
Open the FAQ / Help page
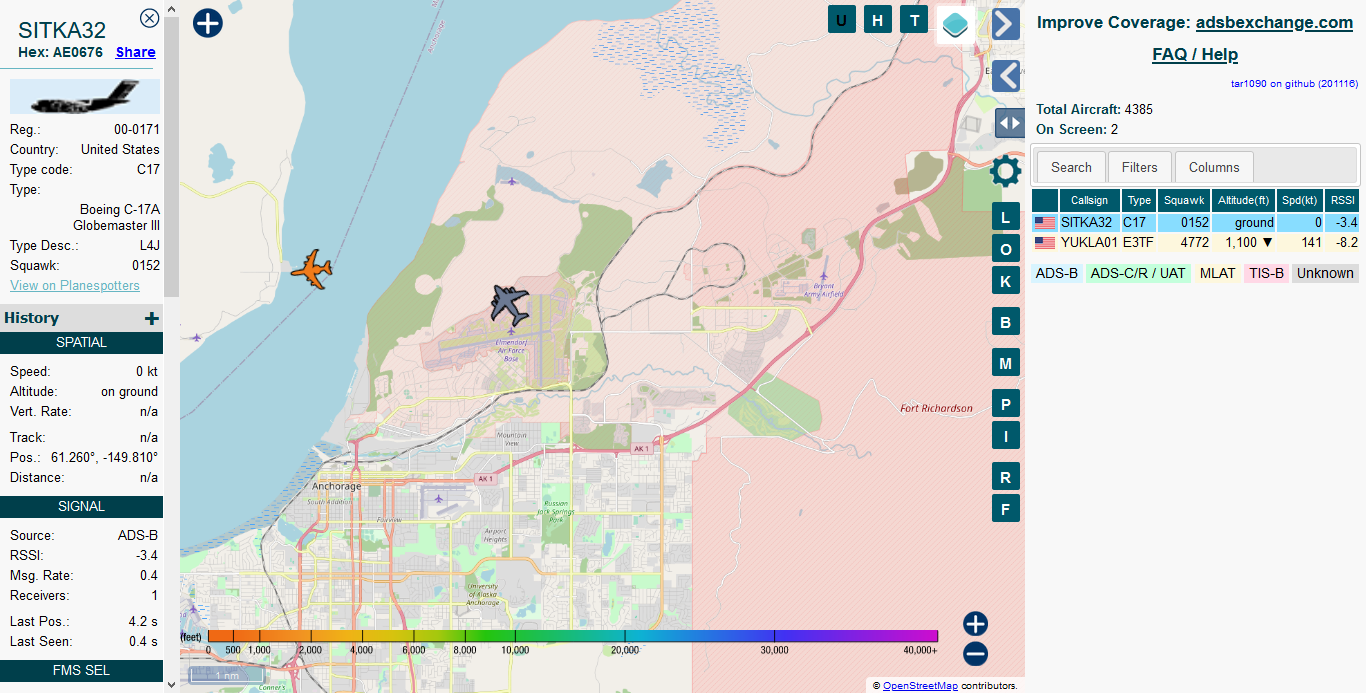[x=1195, y=54]
